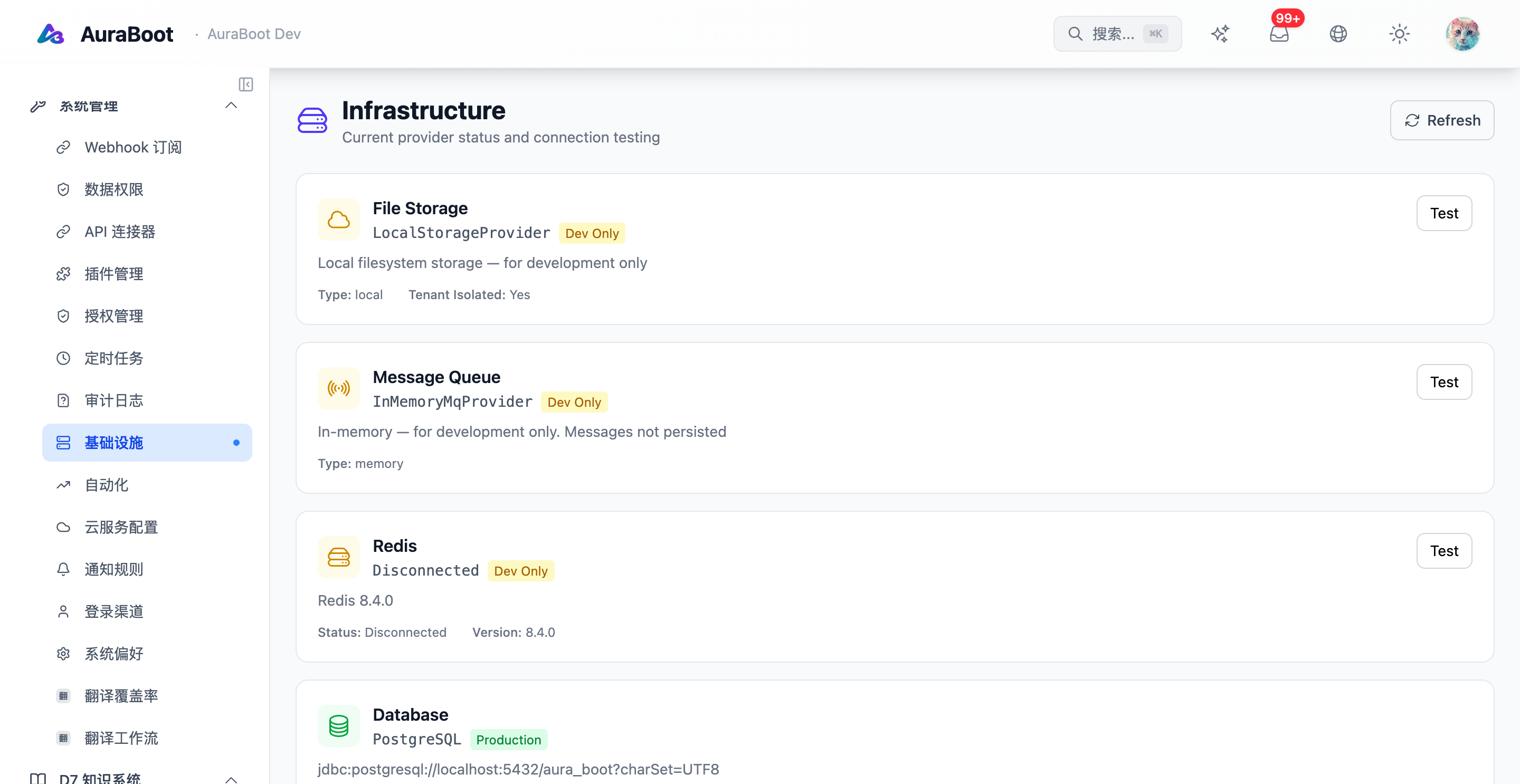Click the File Storage Dev Only badge
The image size is (1520, 784).
[x=592, y=233]
